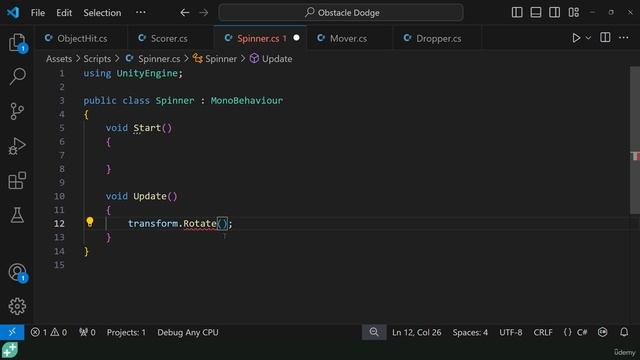This screenshot has width=640, height=360.
Task: Switch to the ObjectHit.cs tab
Action: [82, 38]
